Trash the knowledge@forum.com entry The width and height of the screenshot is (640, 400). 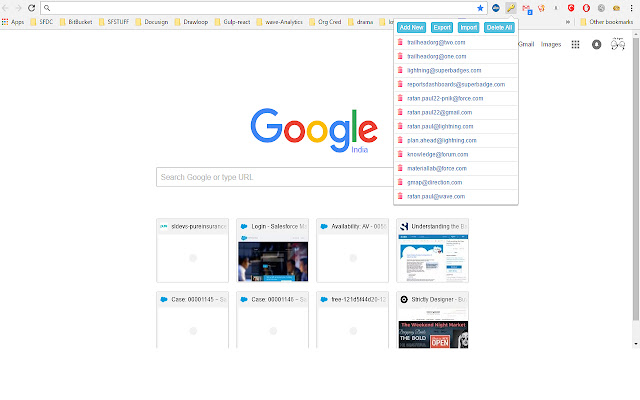click(400, 154)
